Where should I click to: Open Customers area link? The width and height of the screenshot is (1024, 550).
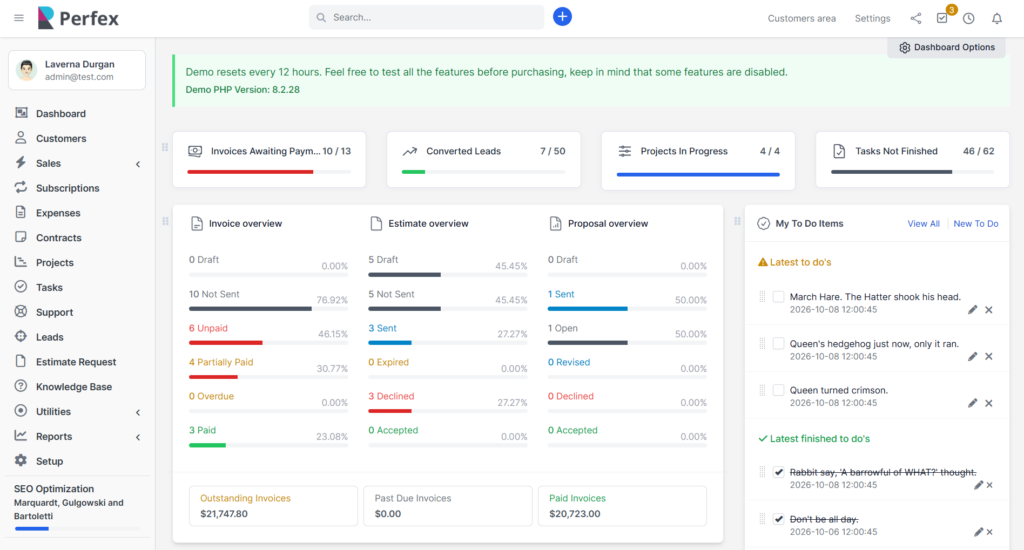[x=801, y=18]
